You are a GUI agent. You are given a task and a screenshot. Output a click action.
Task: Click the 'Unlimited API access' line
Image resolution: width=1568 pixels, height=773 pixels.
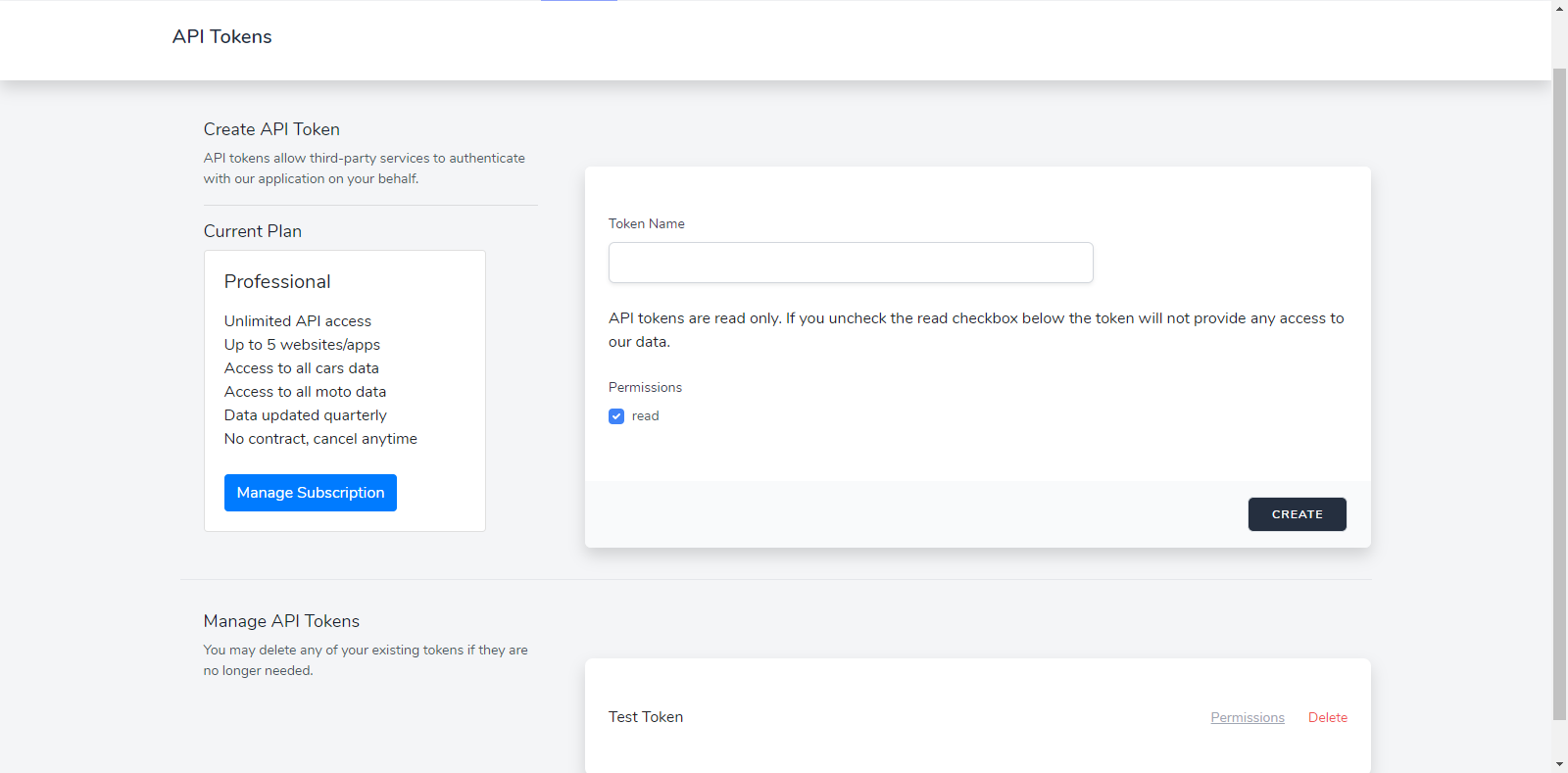click(298, 321)
